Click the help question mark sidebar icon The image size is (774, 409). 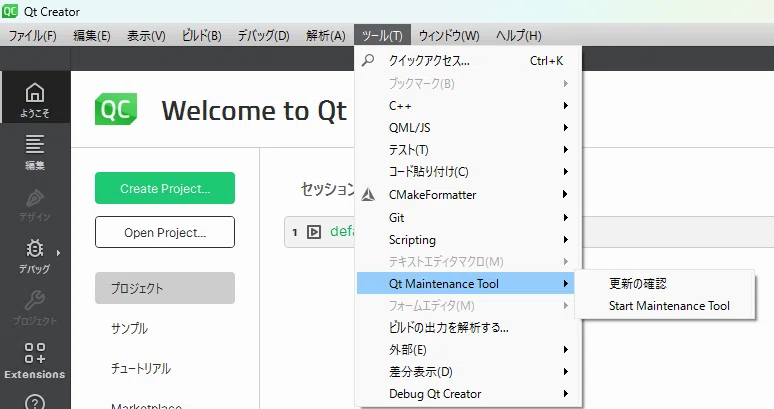tap(35, 403)
